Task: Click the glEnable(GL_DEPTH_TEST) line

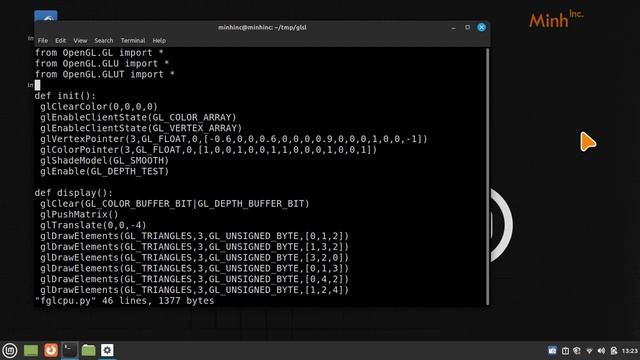Action: pyautogui.click(x=104, y=171)
